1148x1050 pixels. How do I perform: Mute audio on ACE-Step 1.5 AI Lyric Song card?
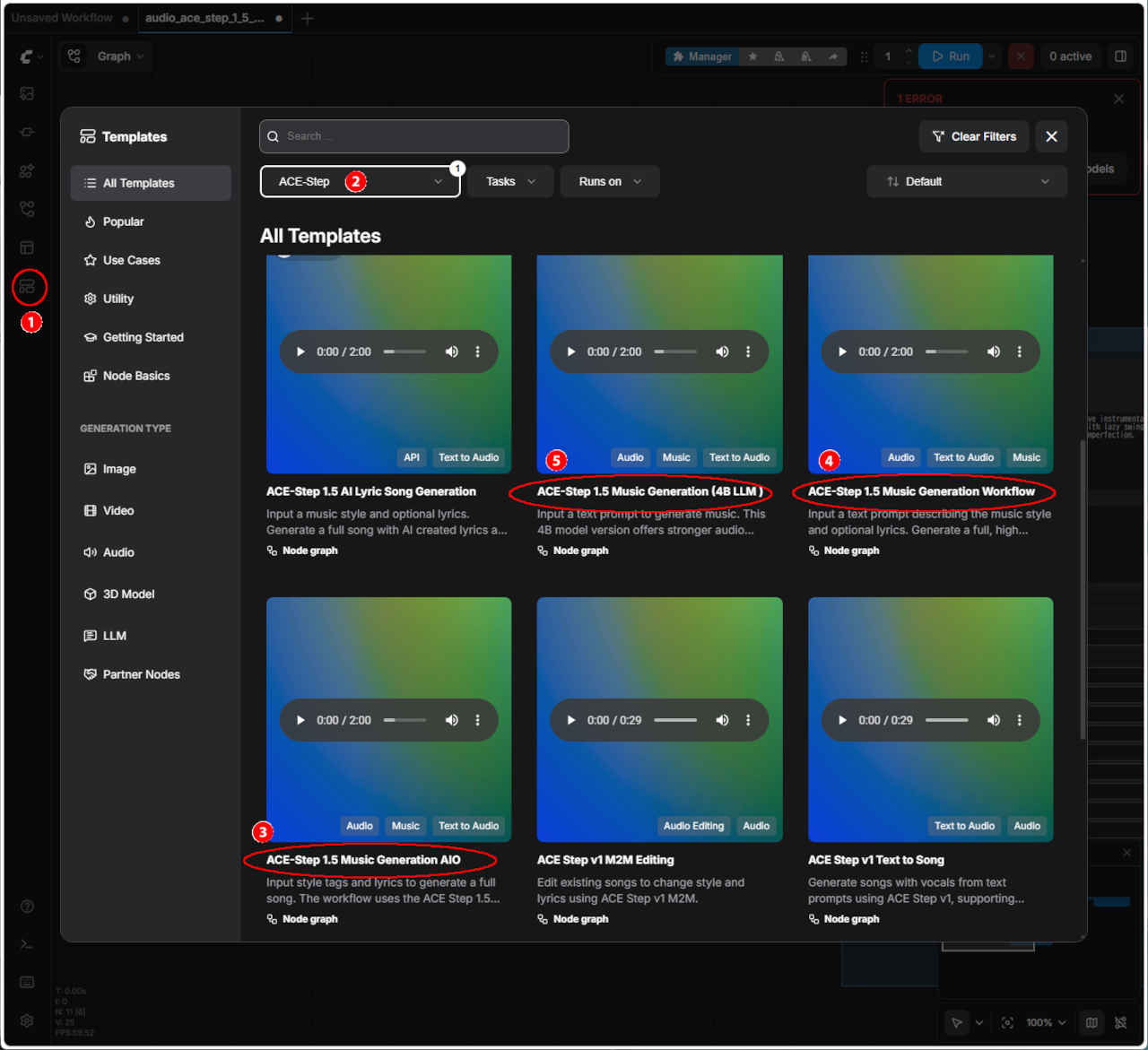[x=452, y=351]
